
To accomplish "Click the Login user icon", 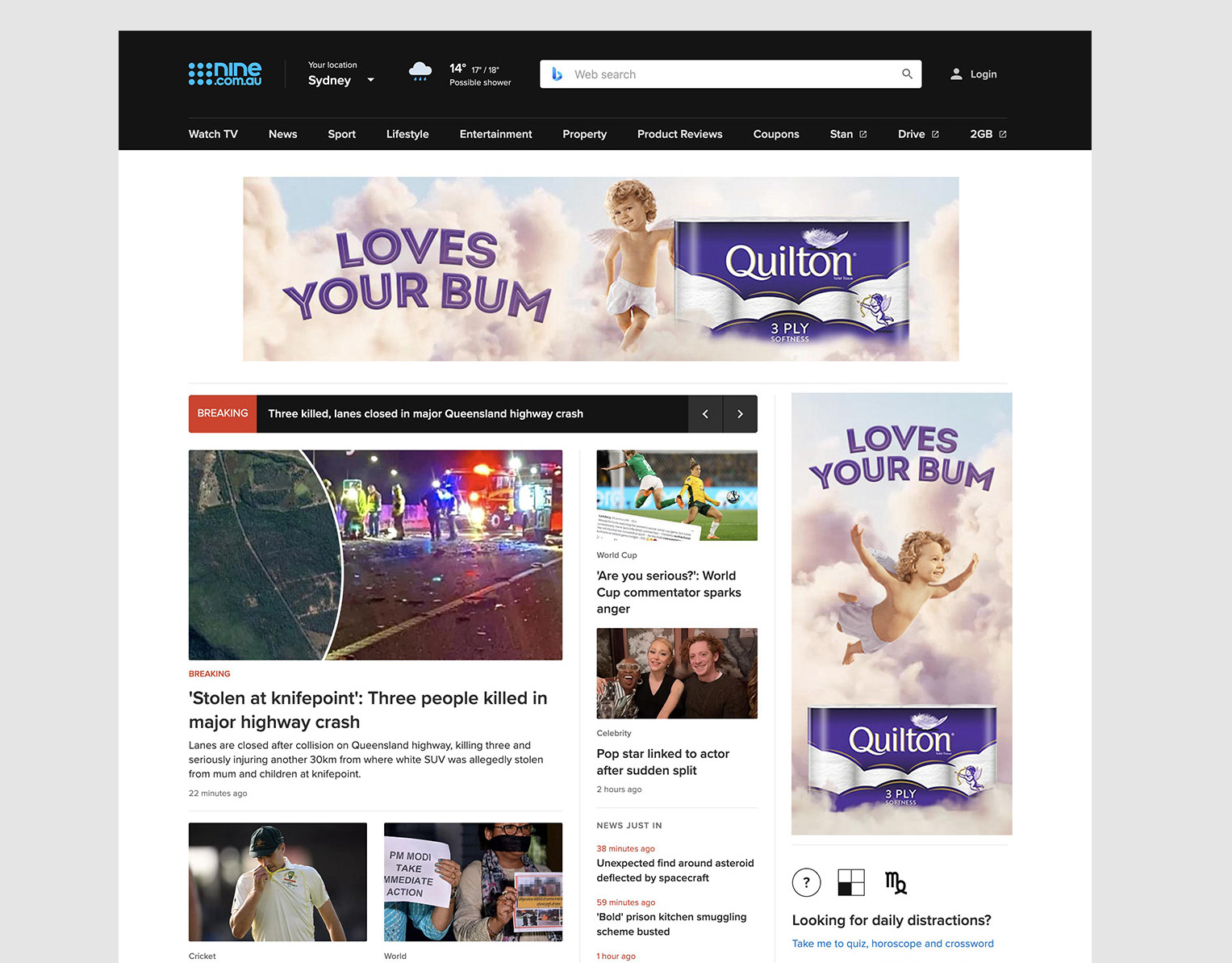I will coord(956,74).
